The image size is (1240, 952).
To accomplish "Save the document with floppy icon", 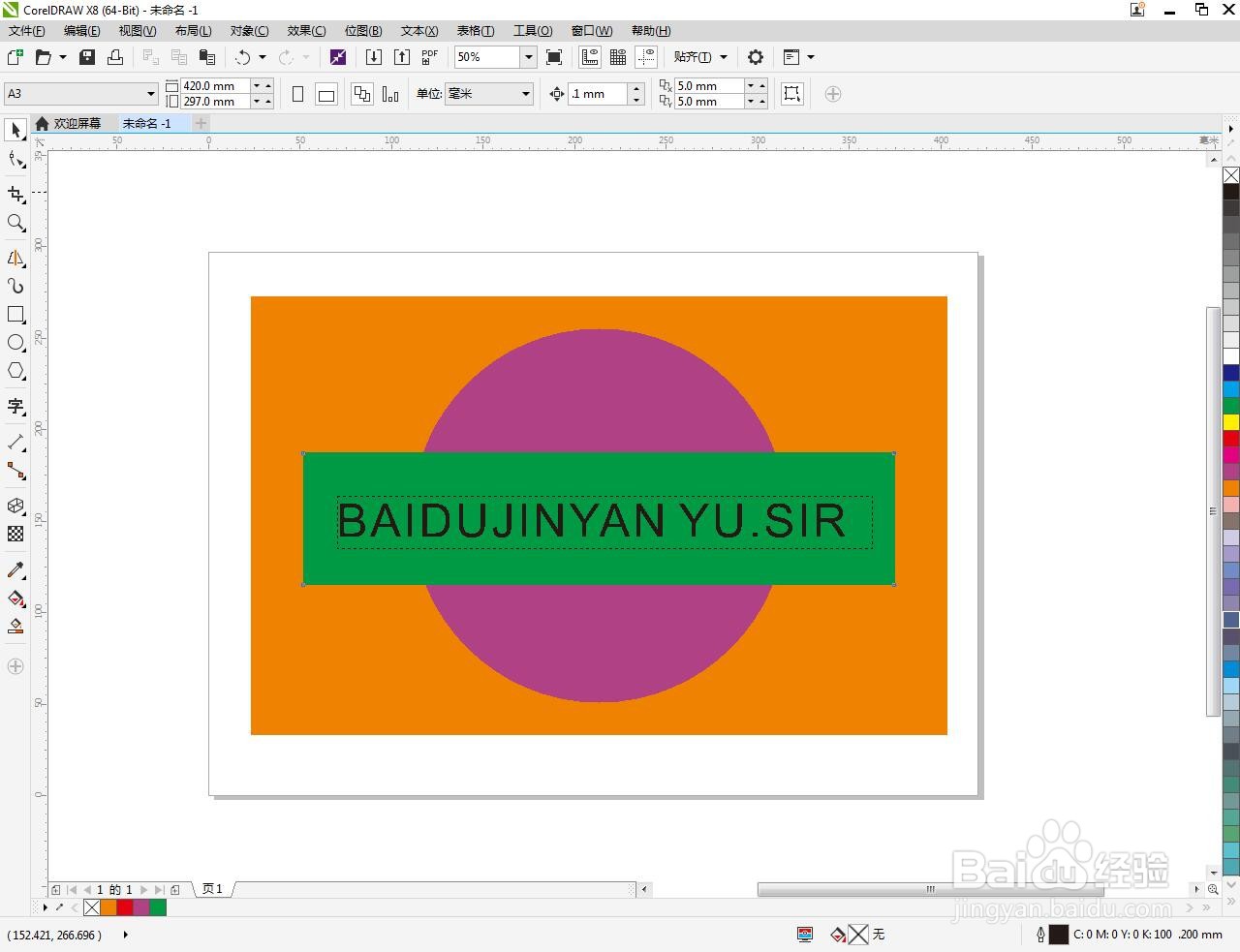I will pos(87,57).
